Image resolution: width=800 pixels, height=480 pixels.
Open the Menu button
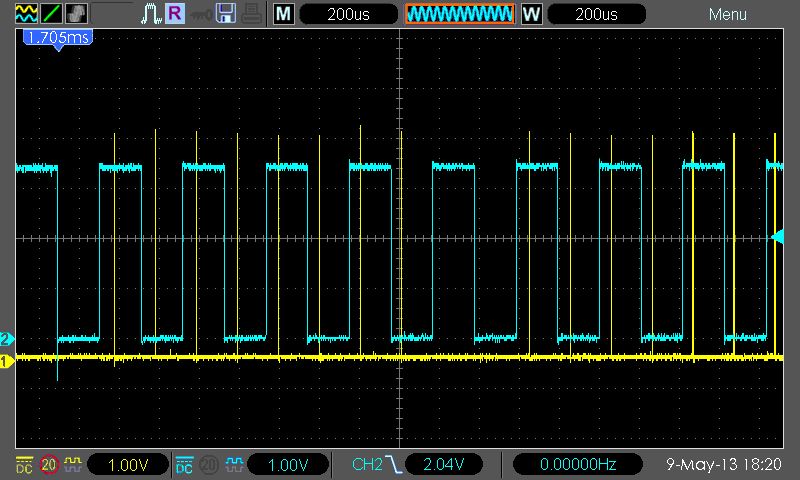tap(728, 14)
